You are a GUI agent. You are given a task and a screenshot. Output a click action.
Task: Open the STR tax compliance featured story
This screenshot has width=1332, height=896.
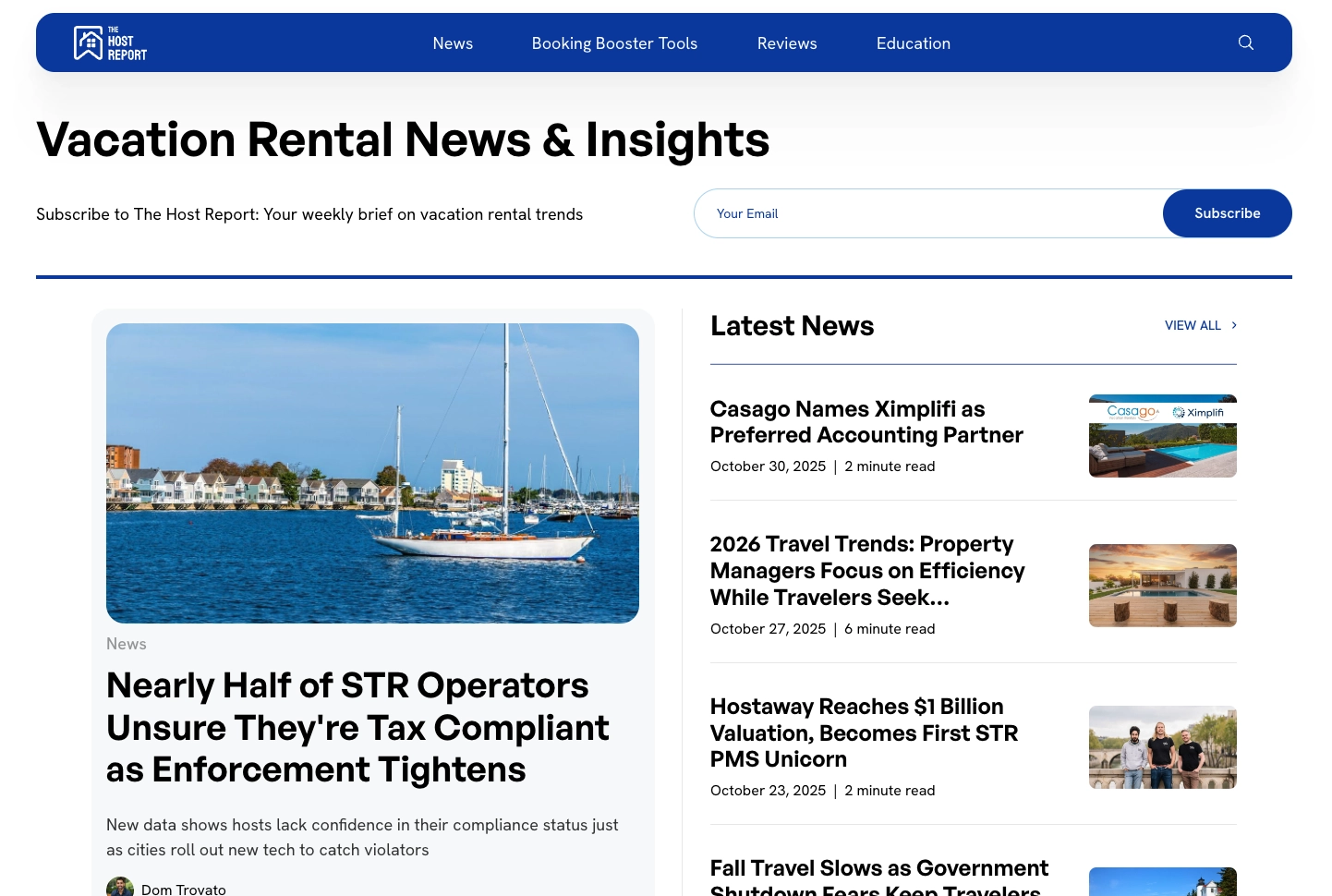tap(357, 727)
